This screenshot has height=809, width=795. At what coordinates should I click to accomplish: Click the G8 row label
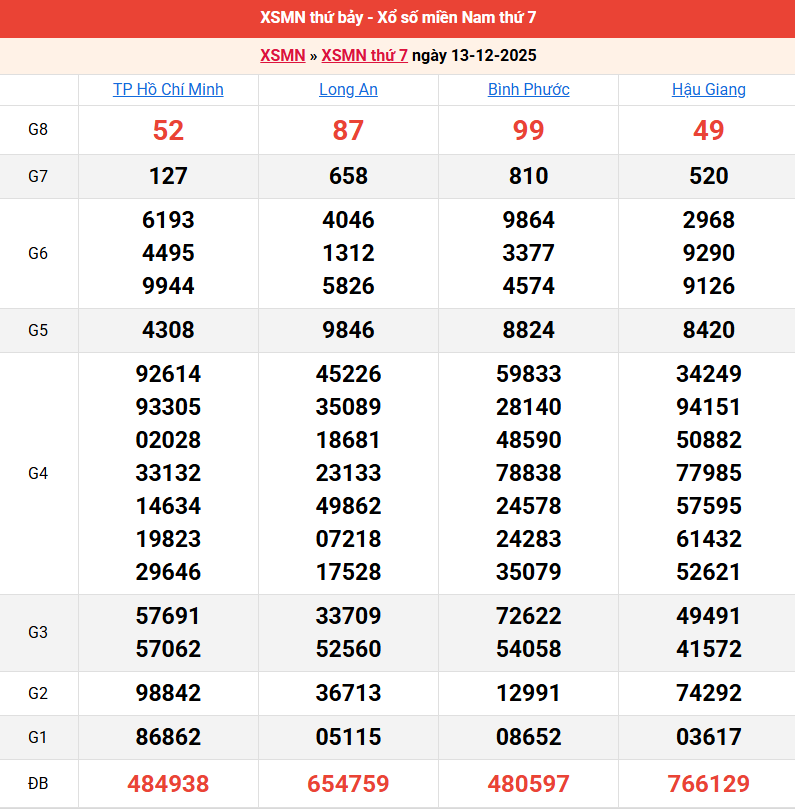(38, 130)
